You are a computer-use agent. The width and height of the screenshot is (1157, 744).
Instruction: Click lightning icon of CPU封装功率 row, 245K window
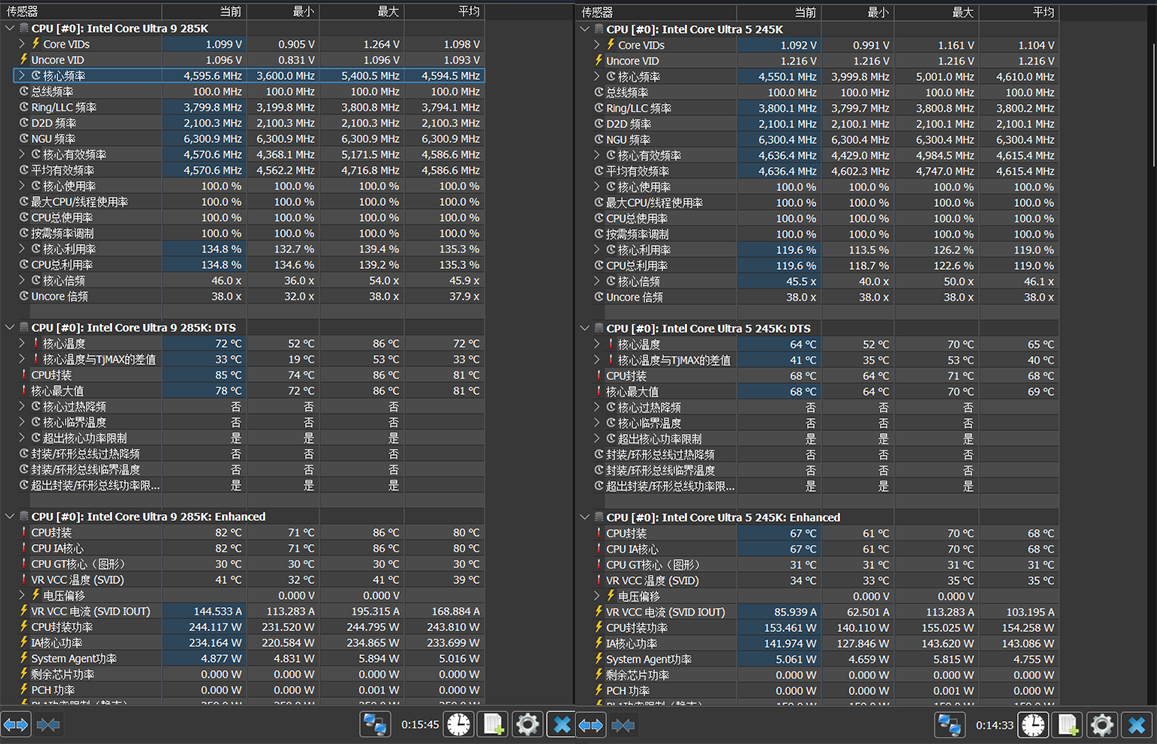[598, 627]
